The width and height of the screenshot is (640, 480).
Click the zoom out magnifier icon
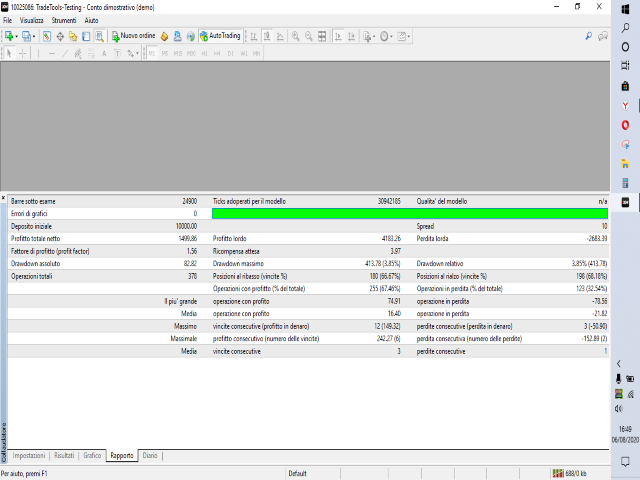point(309,36)
